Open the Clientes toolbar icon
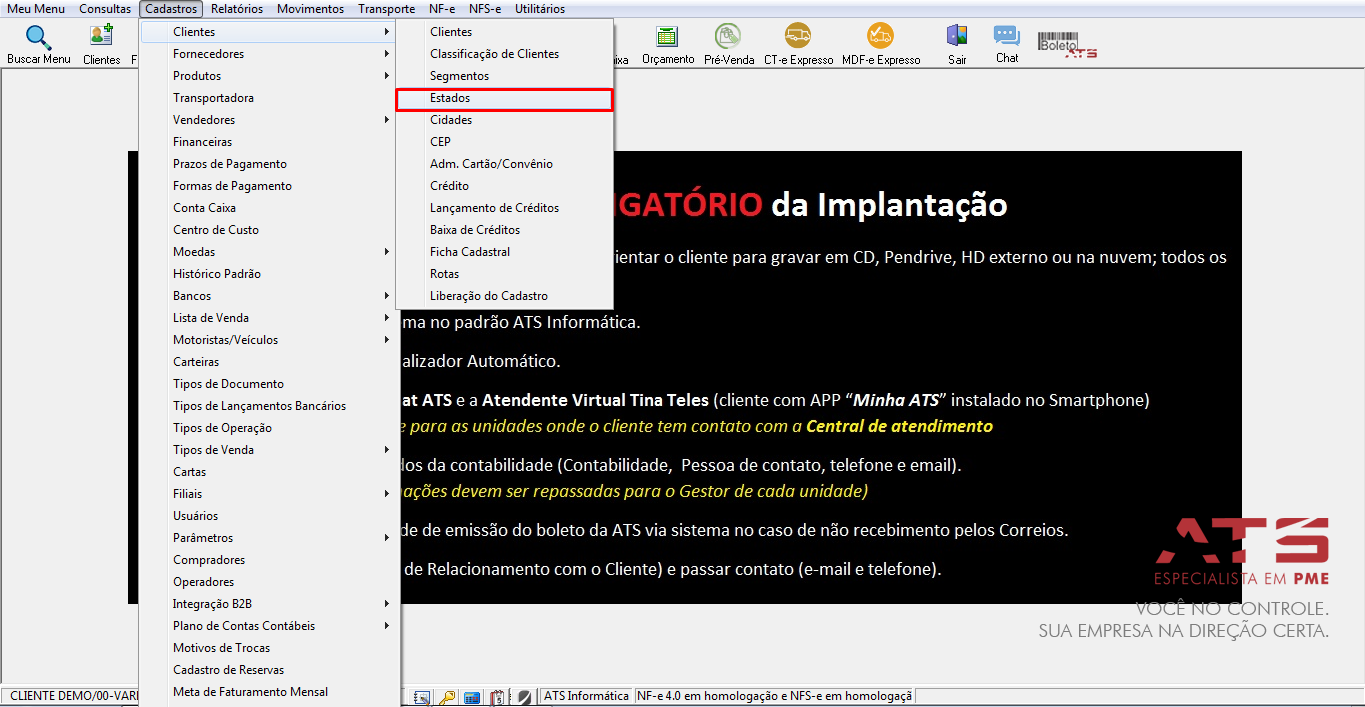This screenshot has height=707, width=1365. coord(101,38)
